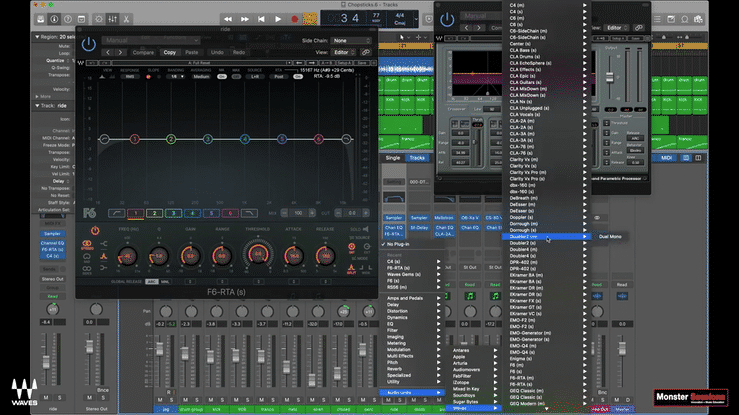Viewport: 739px width, 415px height.
Task: Go to beginning of project
Action: [261, 19]
